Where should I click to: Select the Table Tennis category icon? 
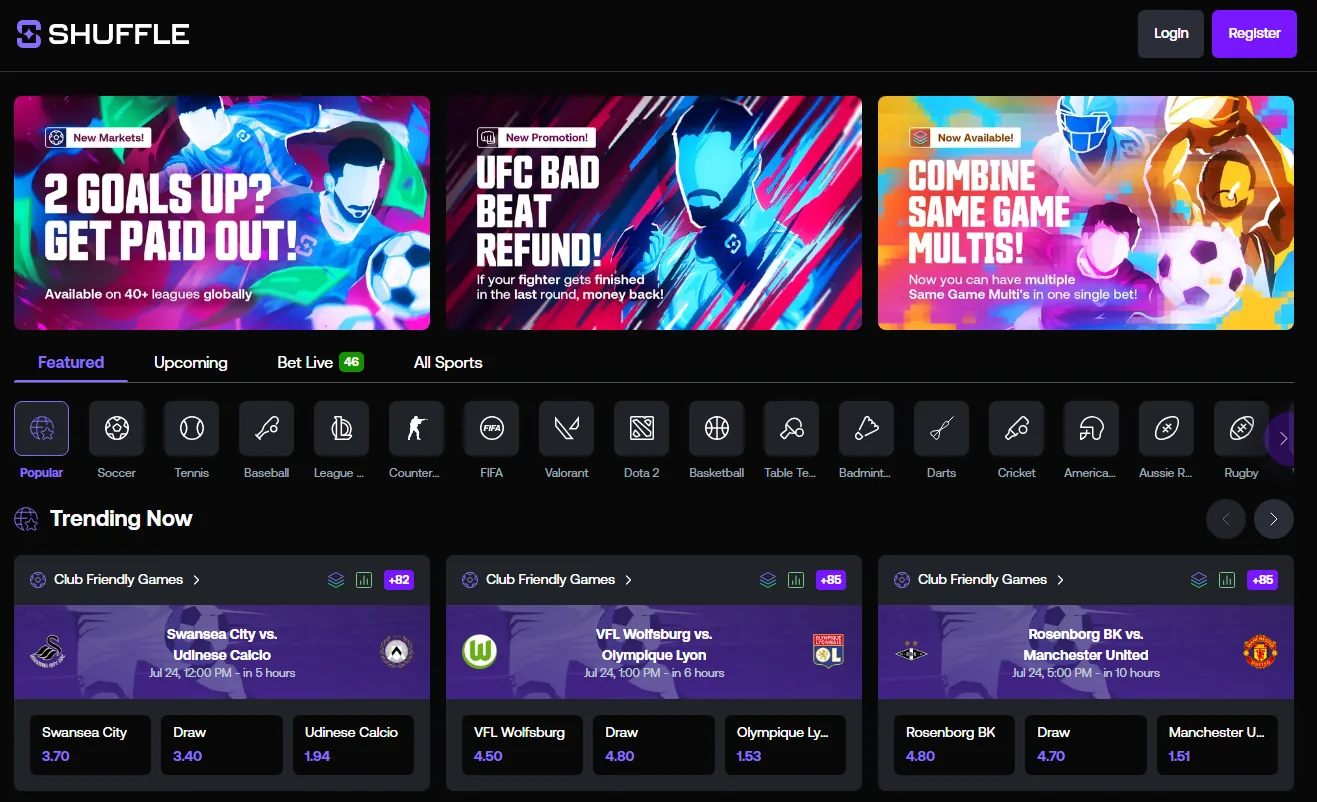[792, 429]
